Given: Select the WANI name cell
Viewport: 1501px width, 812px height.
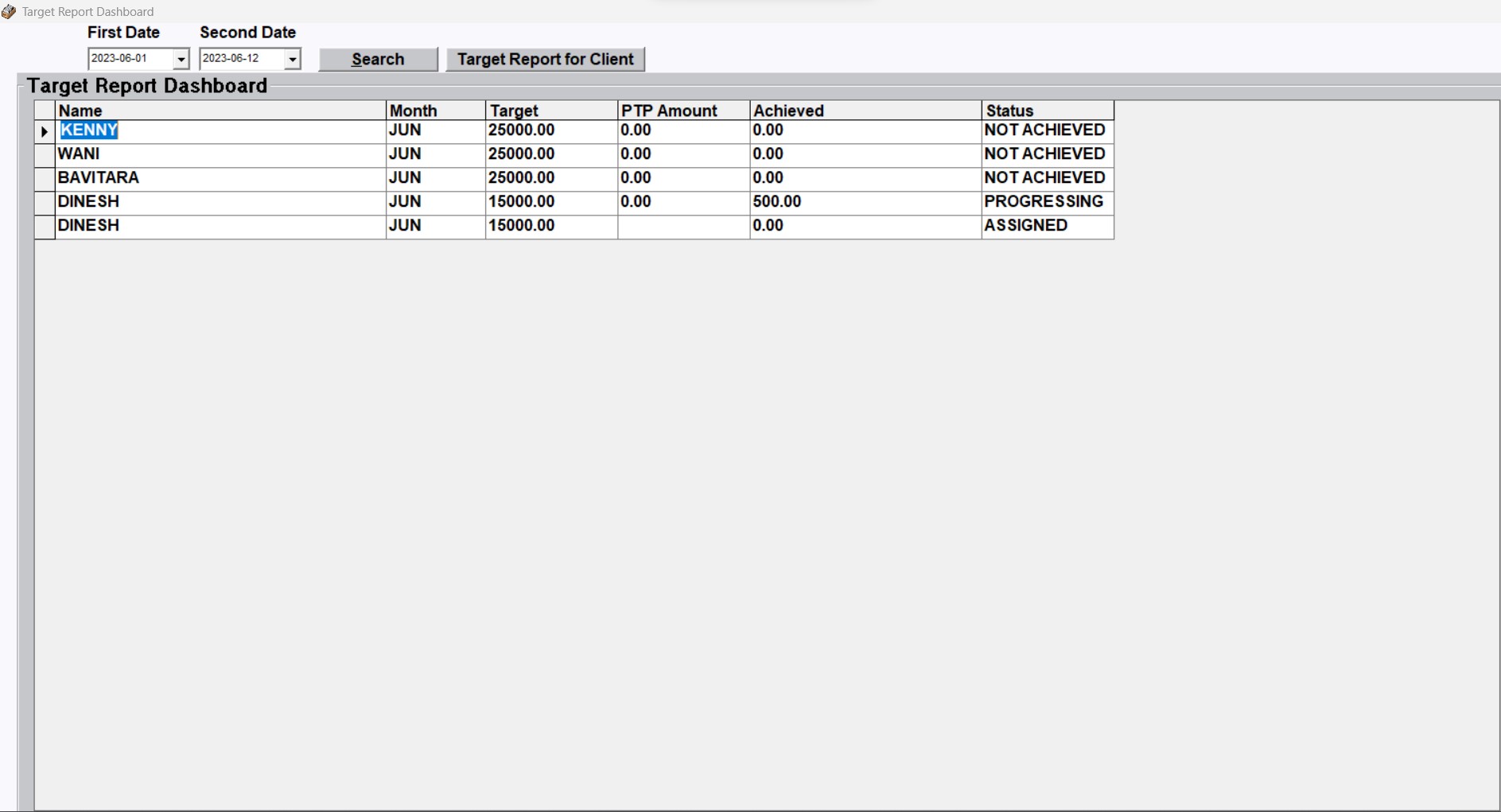Looking at the screenshot, I should 220,154.
